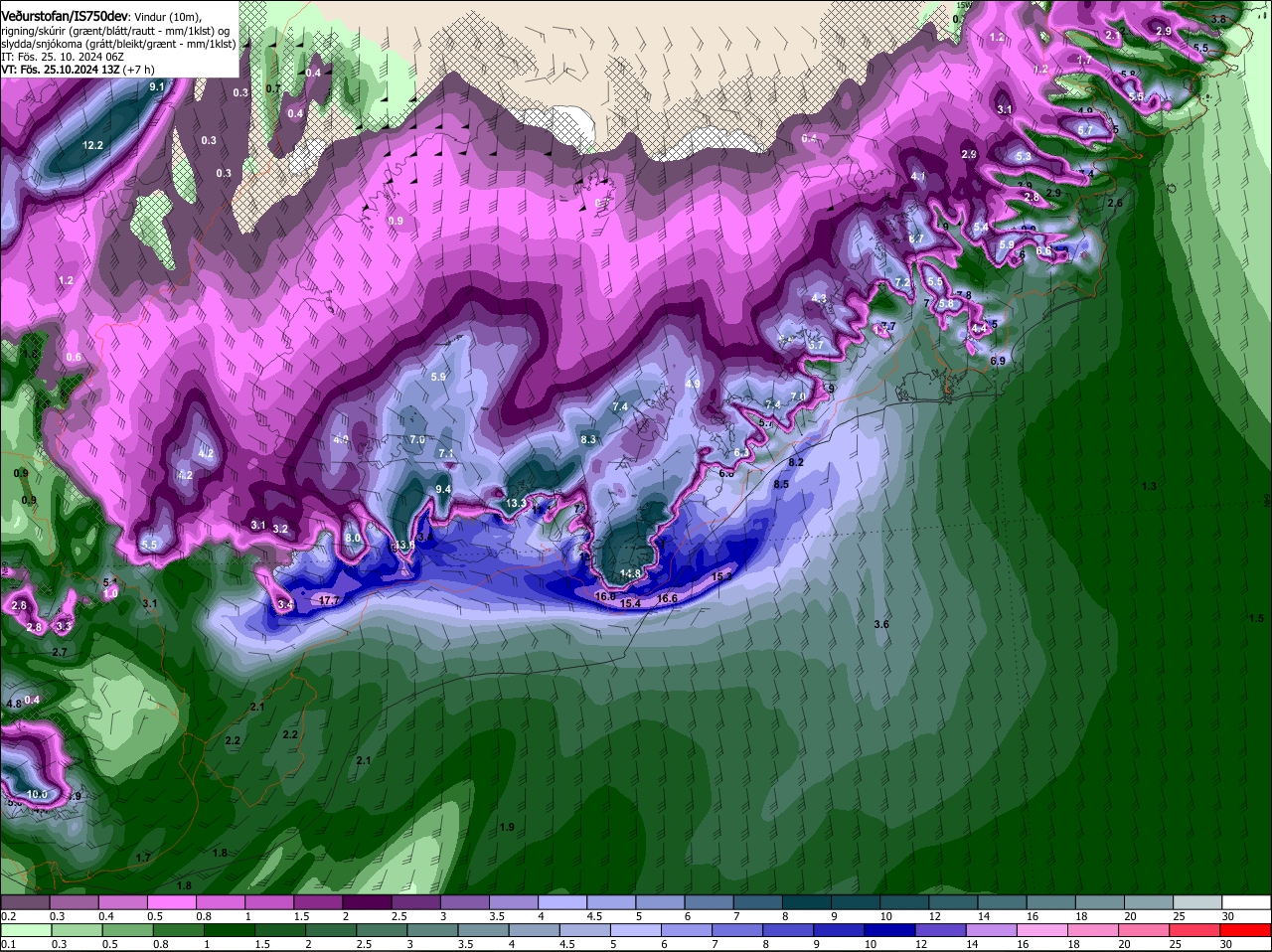This screenshot has width=1272, height=952.
Task: Click the bright pink 0.5 swatch in top legend
Action: (x=171, y=901)
